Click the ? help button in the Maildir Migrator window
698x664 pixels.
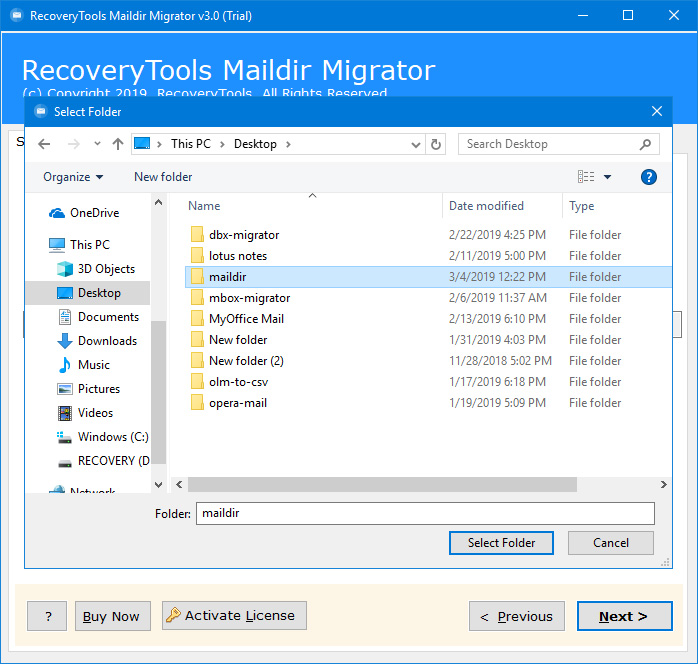coord(47,616)
